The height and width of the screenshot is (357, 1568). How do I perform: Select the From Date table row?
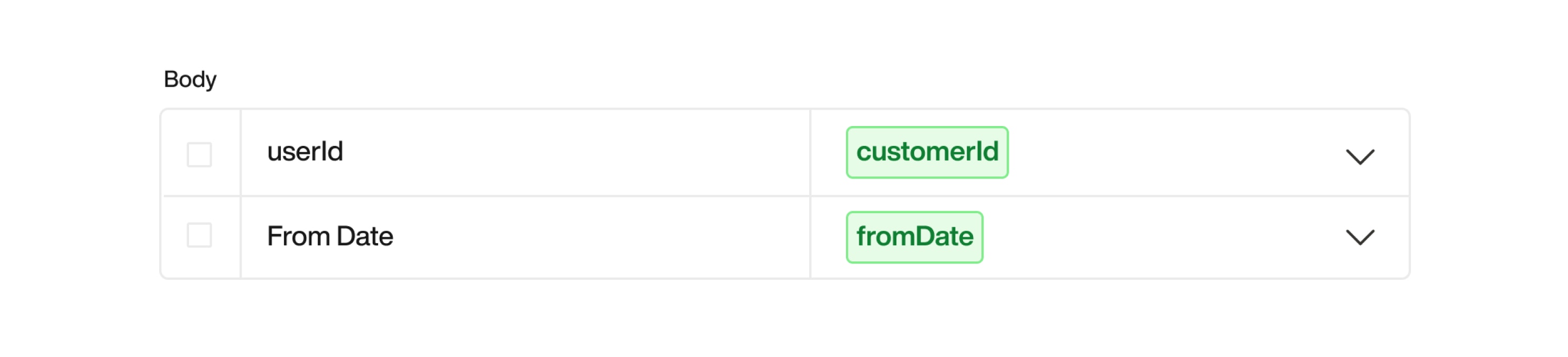pos(524,236)
